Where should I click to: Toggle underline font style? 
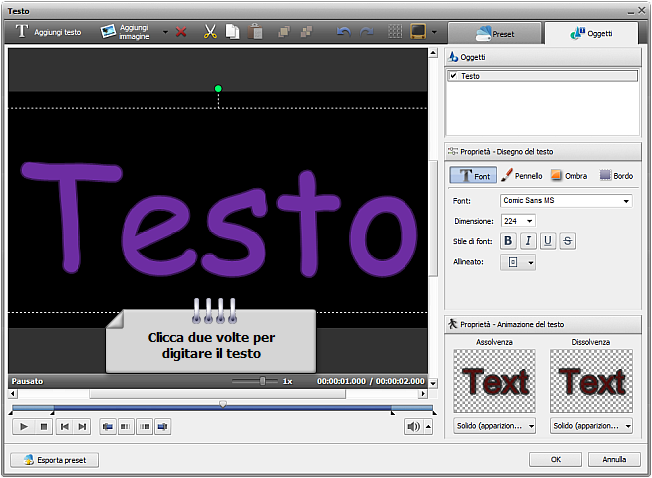coord(548,240)
